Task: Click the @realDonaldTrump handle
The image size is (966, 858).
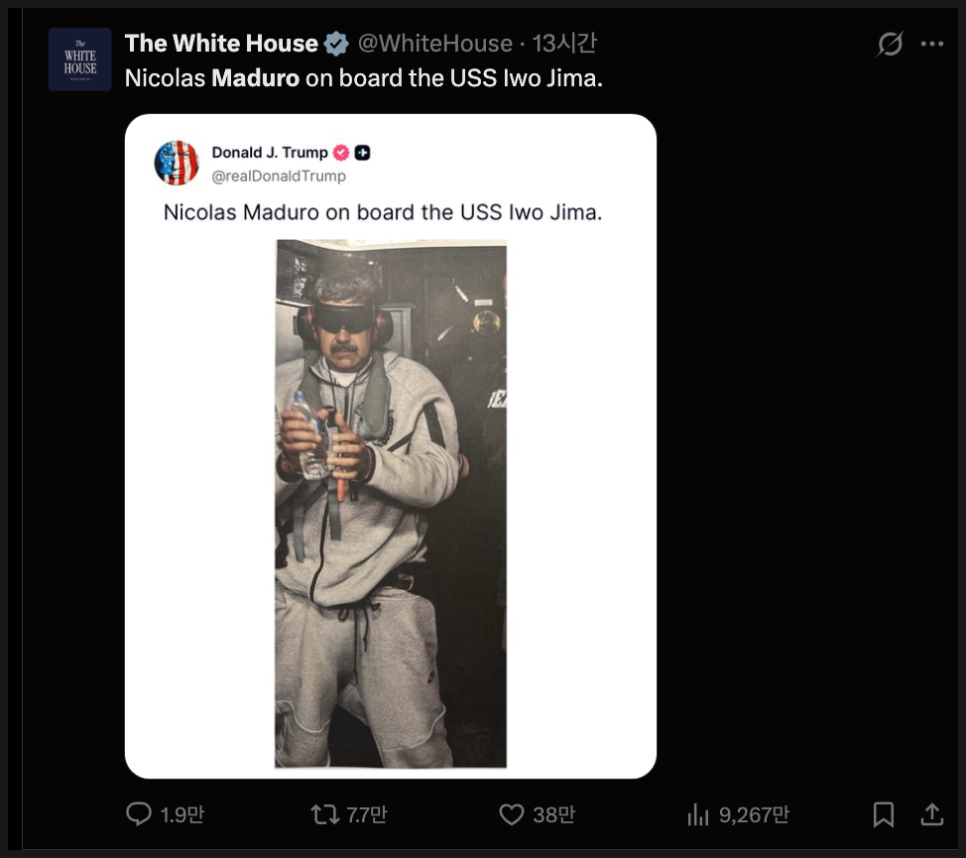Action: 278,176
